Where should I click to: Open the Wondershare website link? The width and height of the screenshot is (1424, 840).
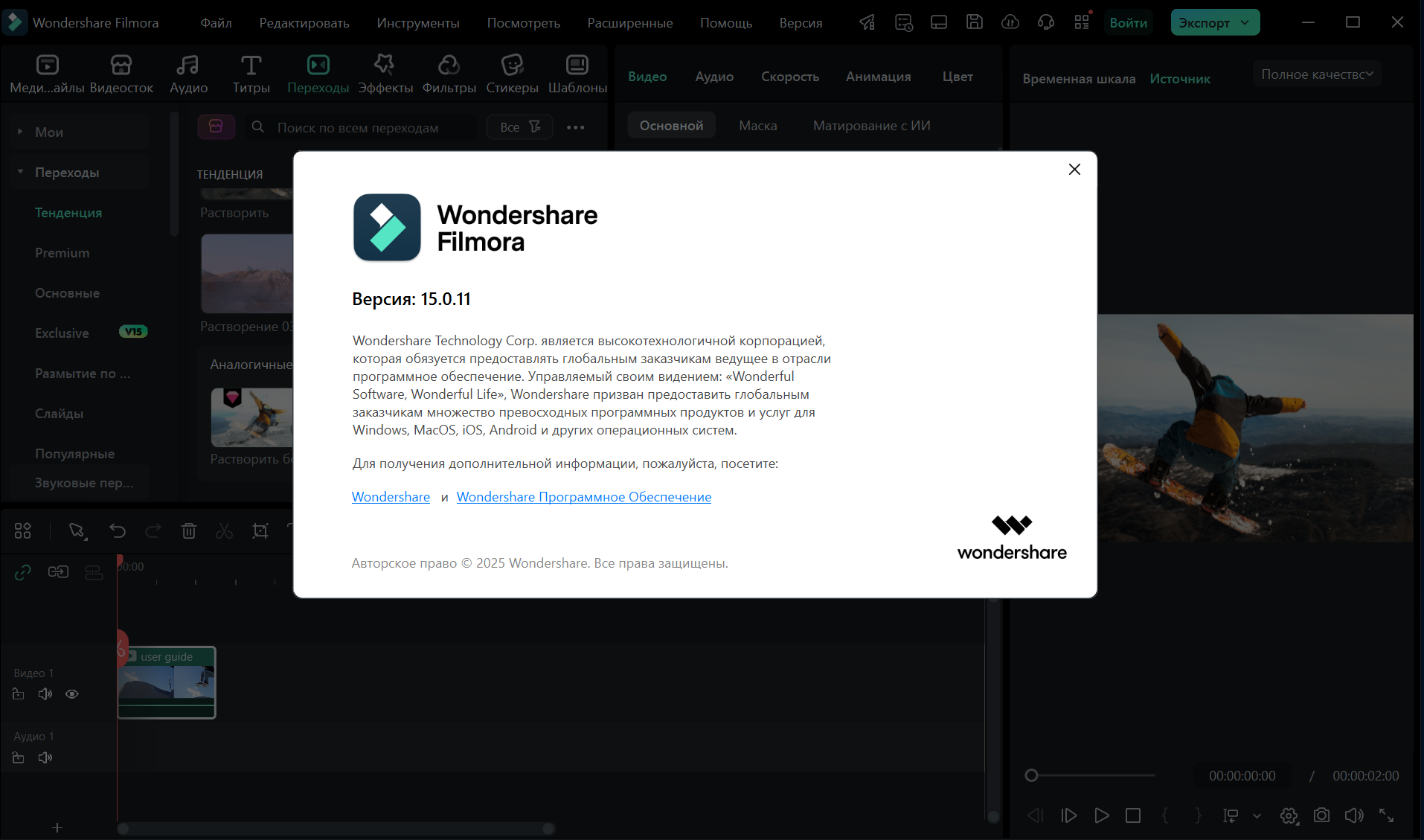[391, 497]
